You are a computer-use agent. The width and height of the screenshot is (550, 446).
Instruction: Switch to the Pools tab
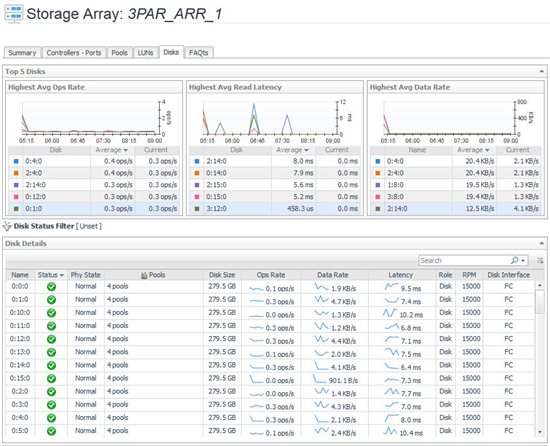[x=119, y=53]
